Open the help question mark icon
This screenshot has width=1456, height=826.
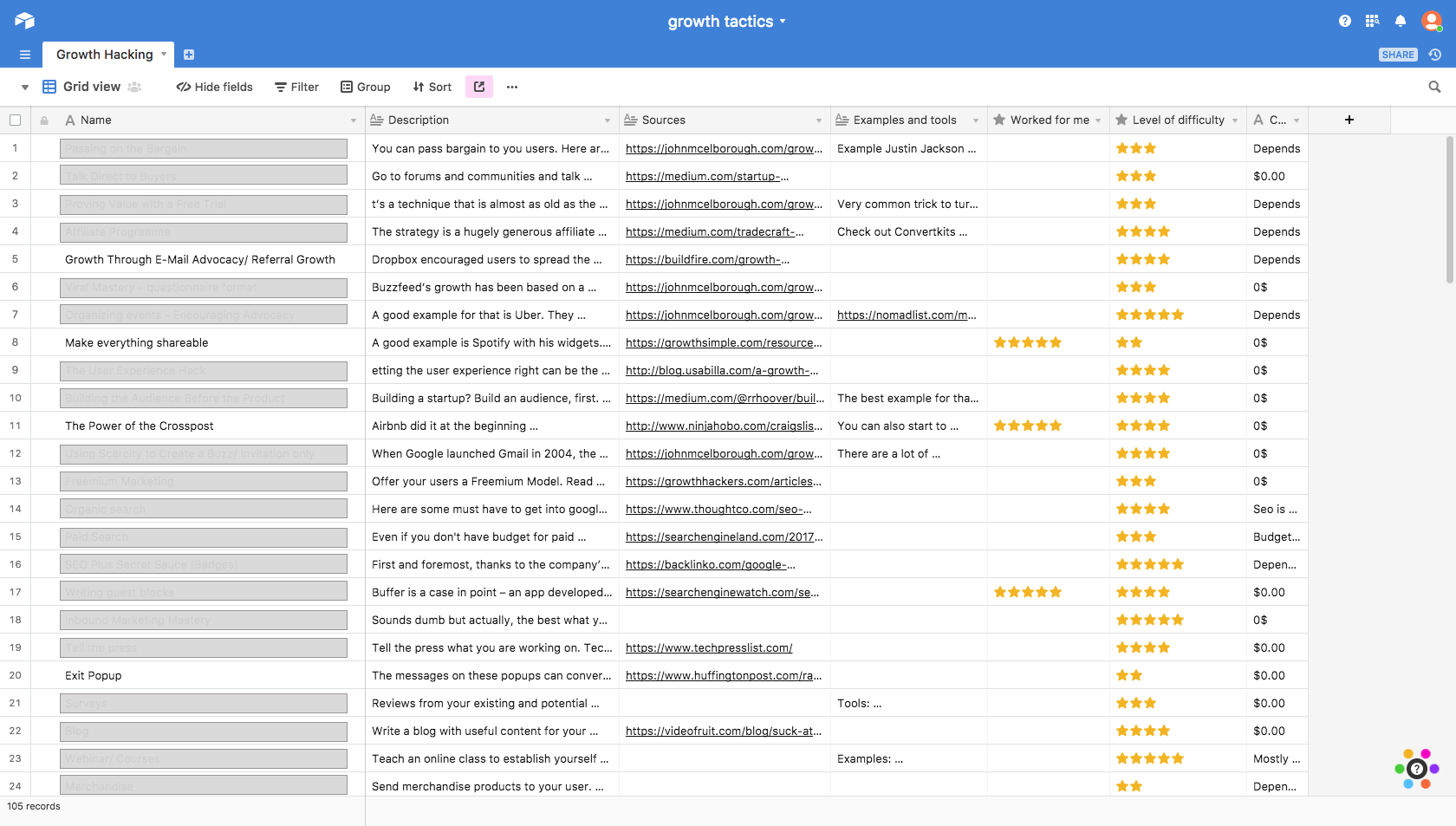[x=1344, y=21]
